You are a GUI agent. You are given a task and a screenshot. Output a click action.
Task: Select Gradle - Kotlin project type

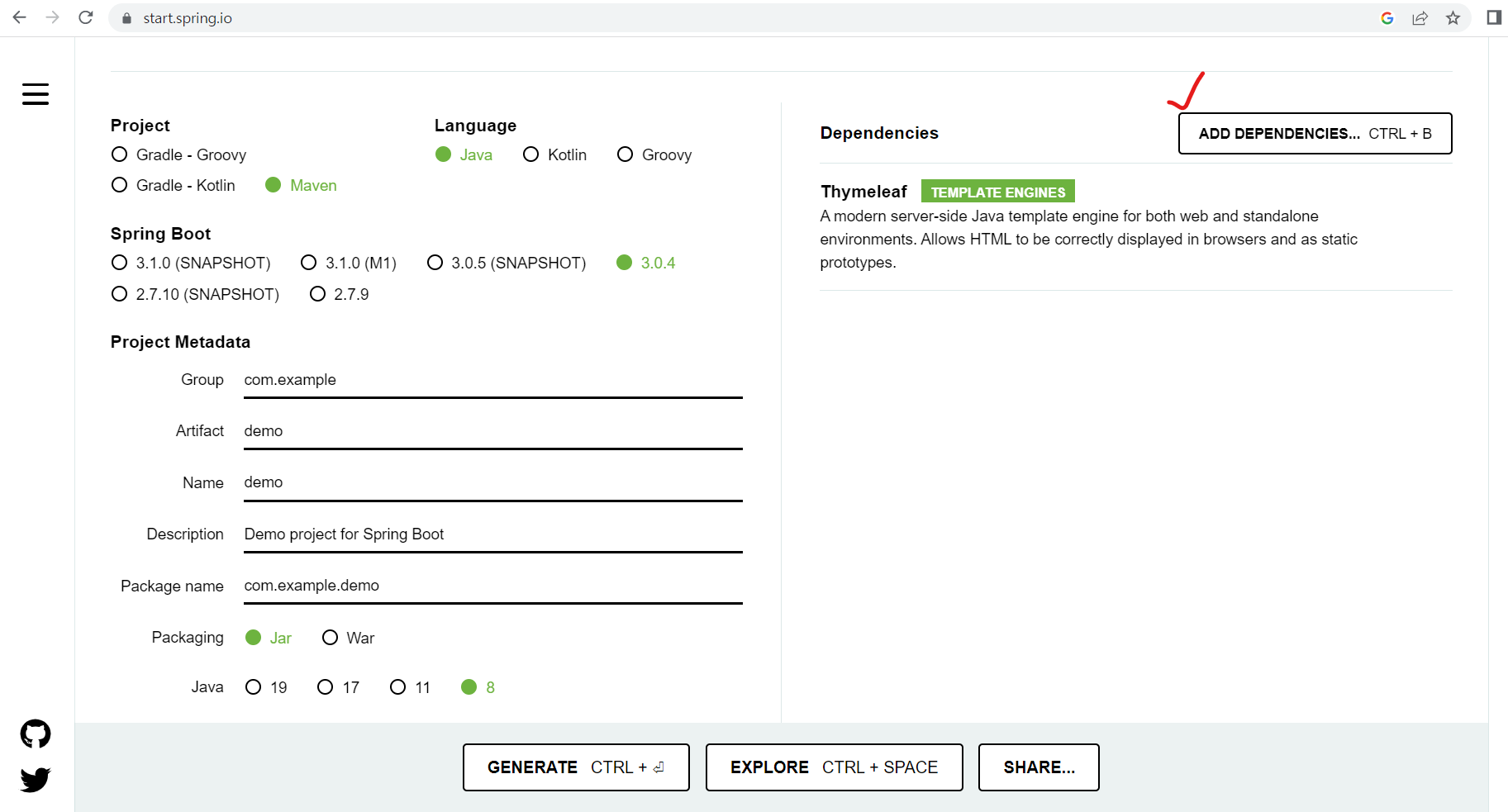tap(174, 185)
